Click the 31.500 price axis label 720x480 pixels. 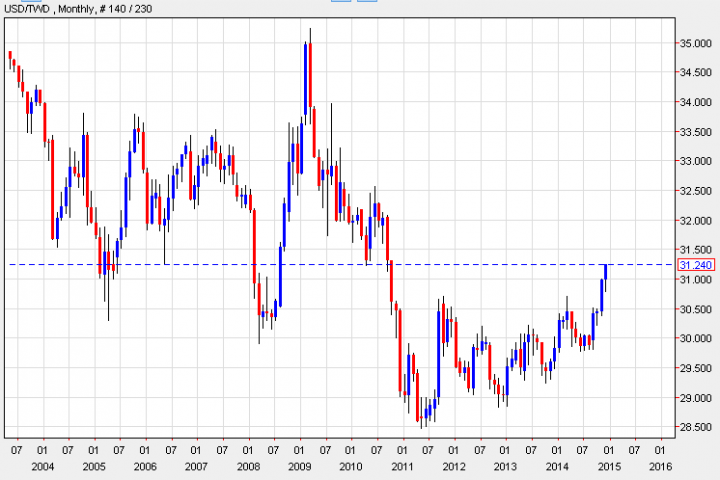695,250
